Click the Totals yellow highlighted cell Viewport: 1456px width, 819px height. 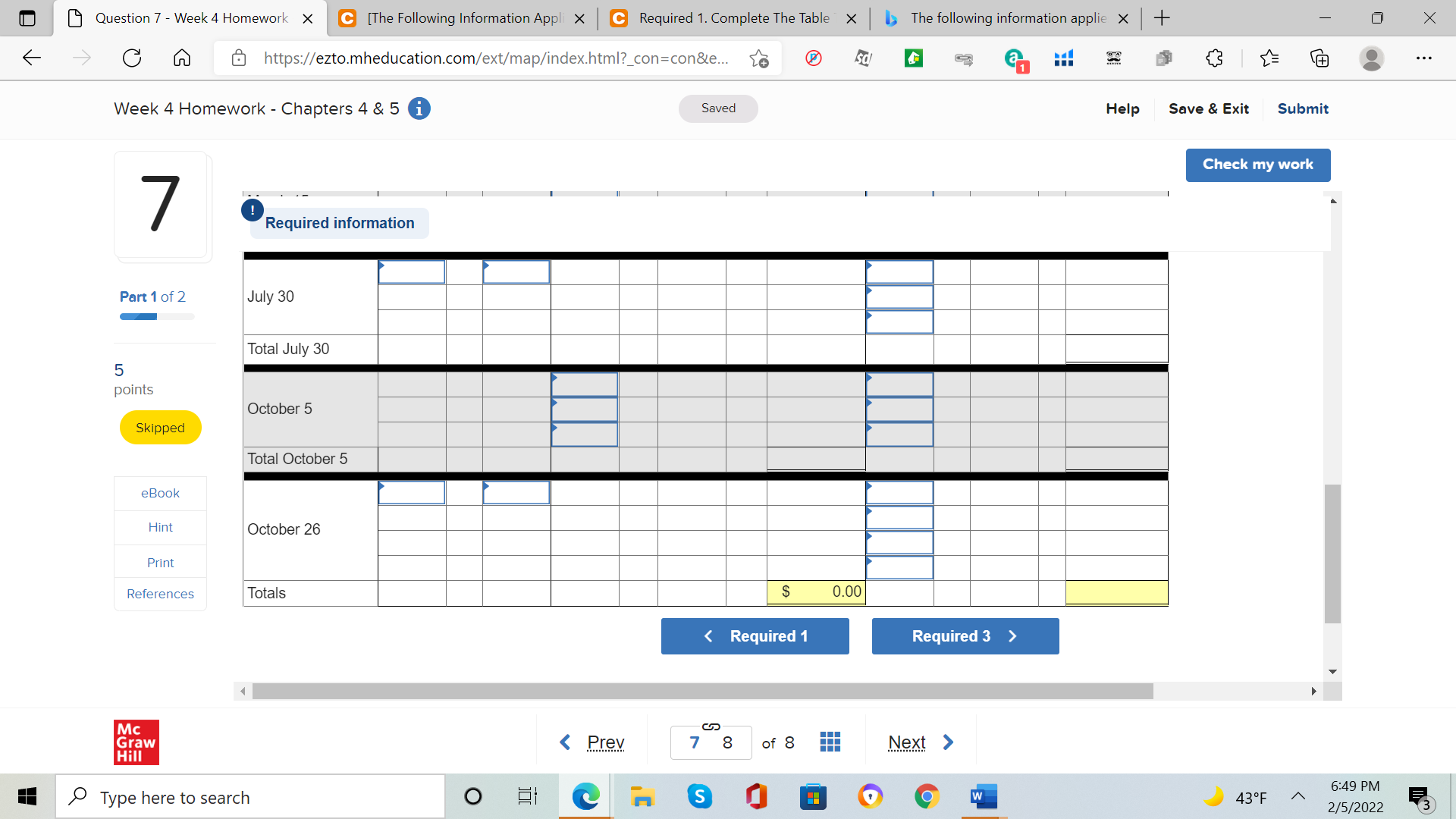[x=1116, y=592]
